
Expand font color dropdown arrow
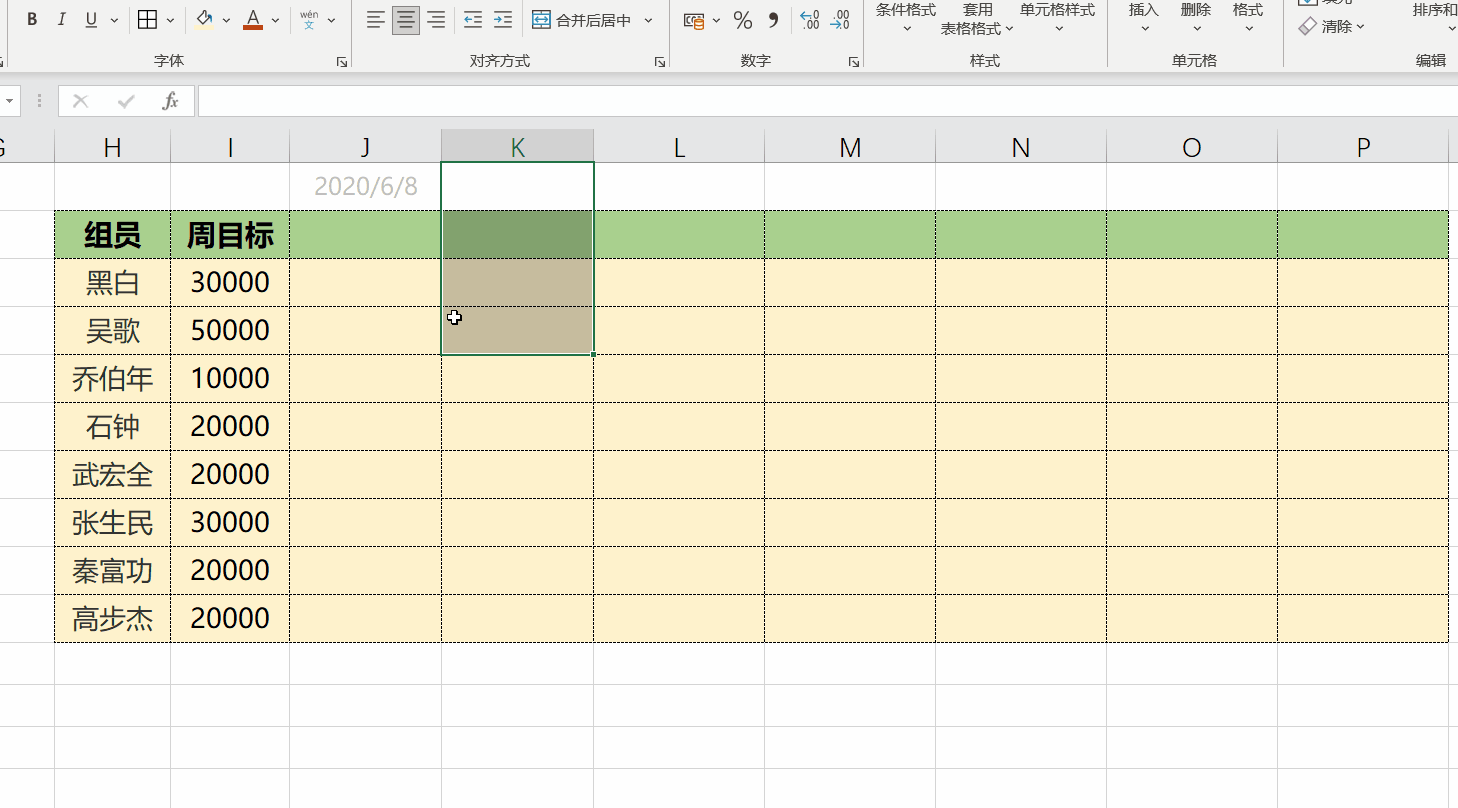tap(276, 20)
